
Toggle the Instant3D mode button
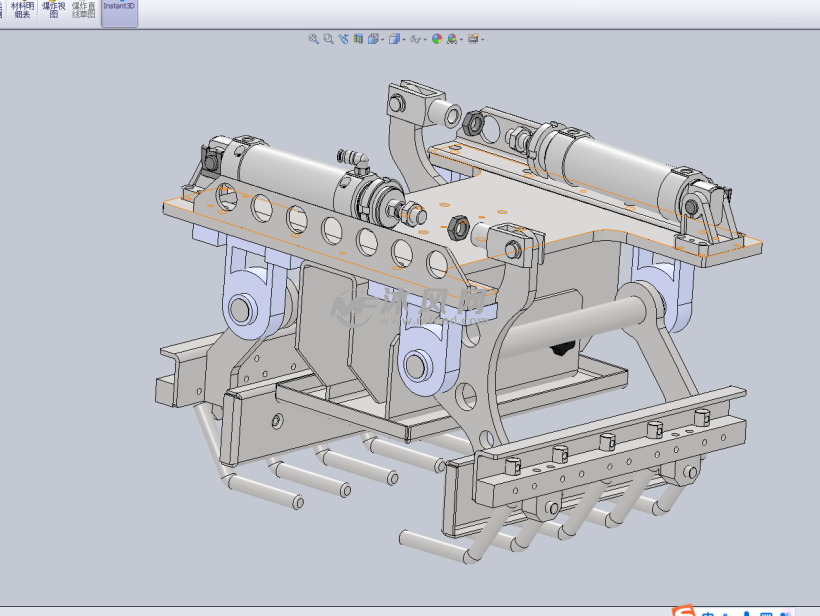tap(119, 13)
